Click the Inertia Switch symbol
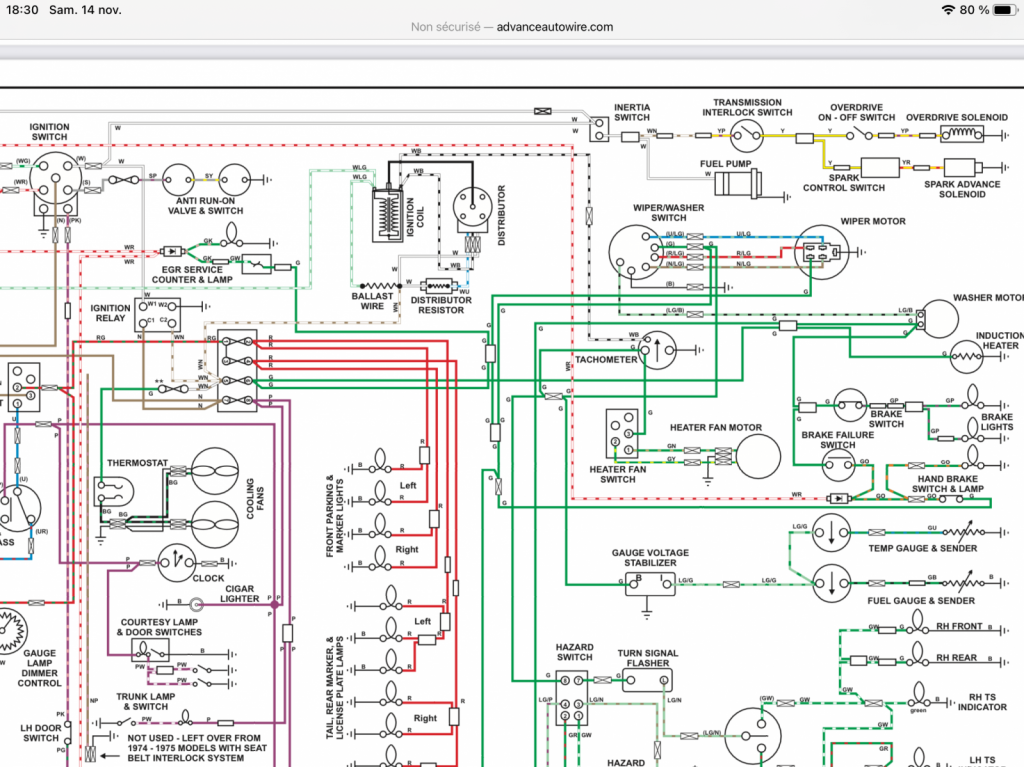 coord(599,129)
